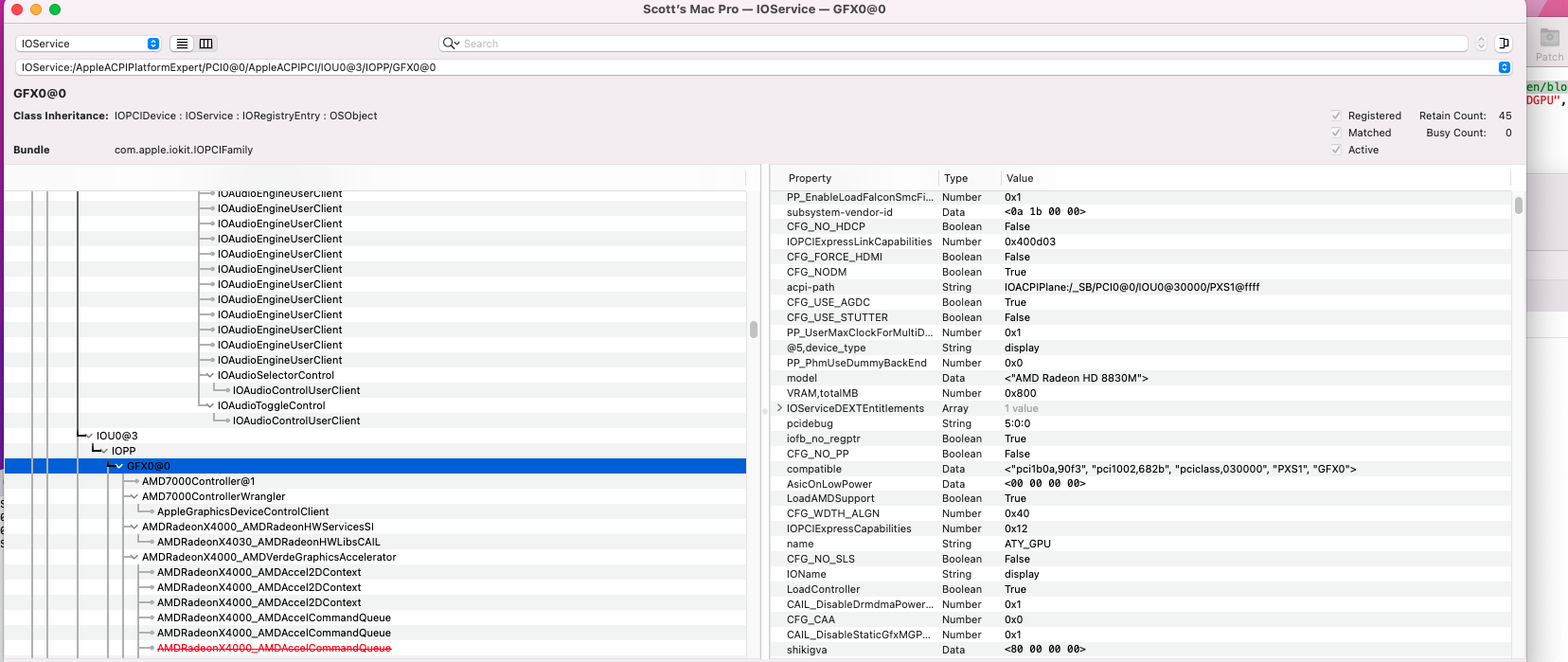Select the AsicOnLowPower property row
1568x662 pixels.
[x=1141, y=484]
